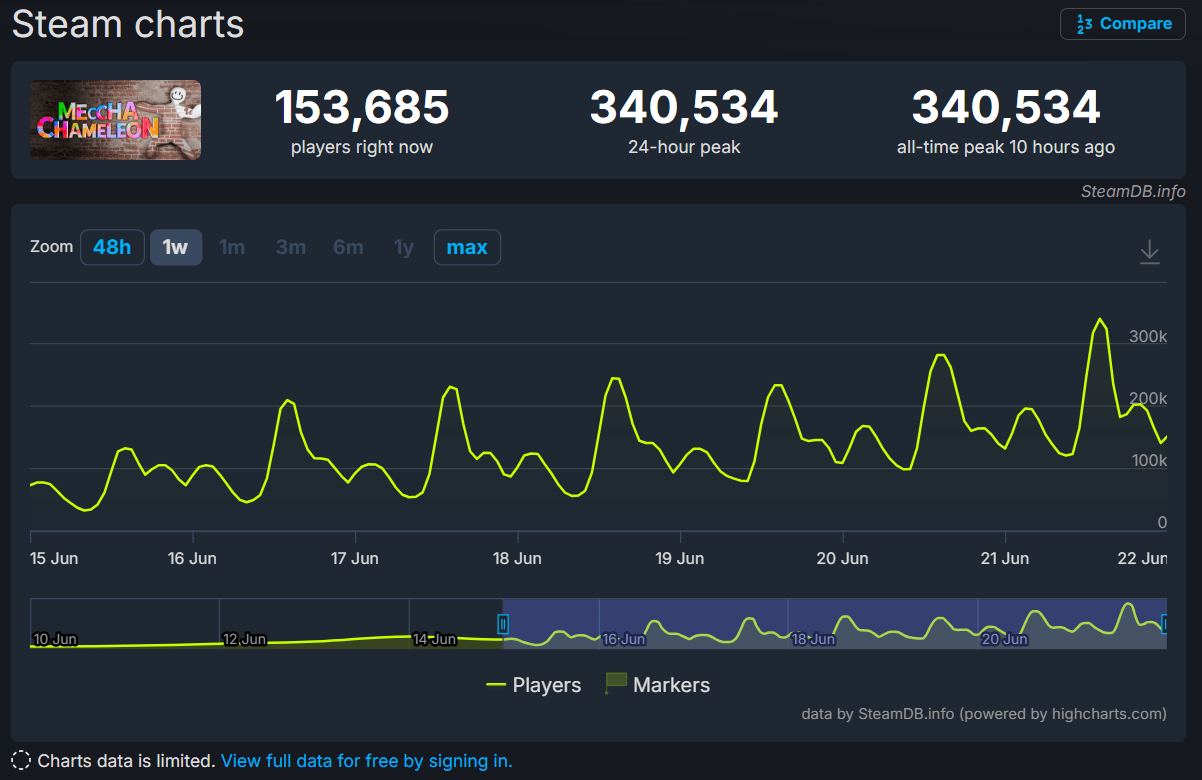Toggle the Markers series in legend
The image size is (1202, 780).
click(x=658, y=685)
